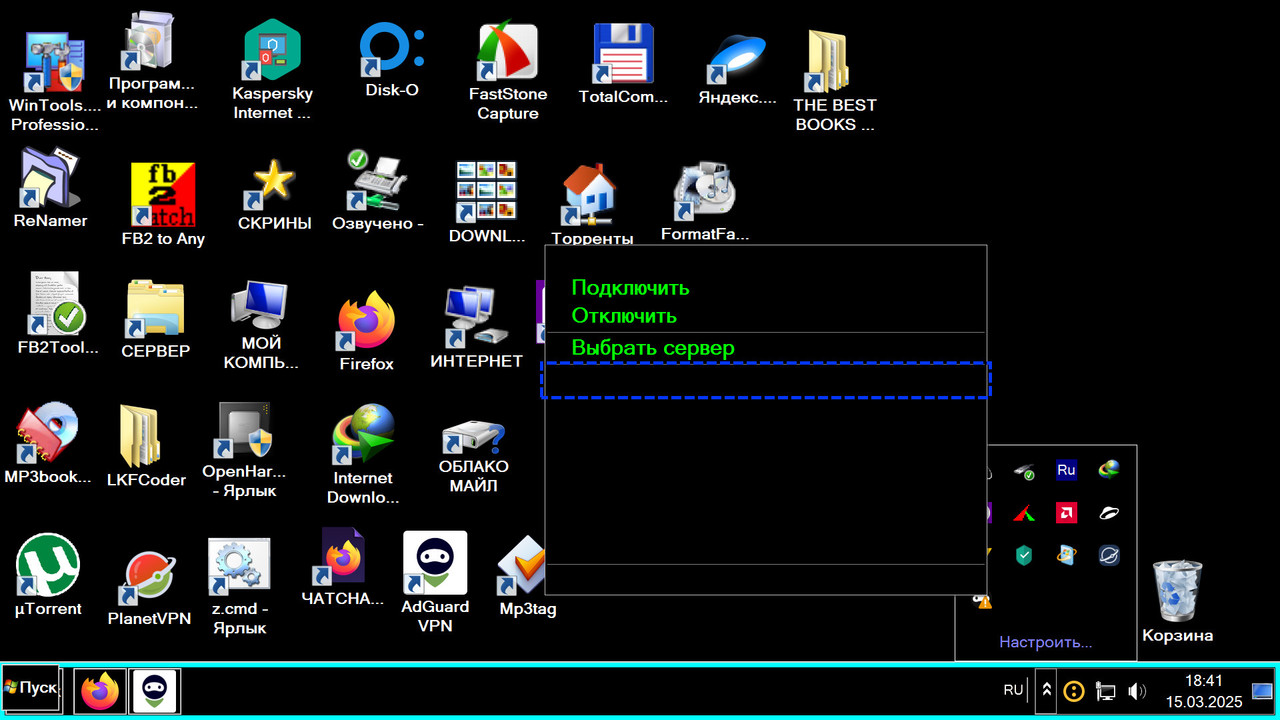Click the Настроить... link in tray popup
This screenshot has width=1280, height=720.
(1045, 642)
